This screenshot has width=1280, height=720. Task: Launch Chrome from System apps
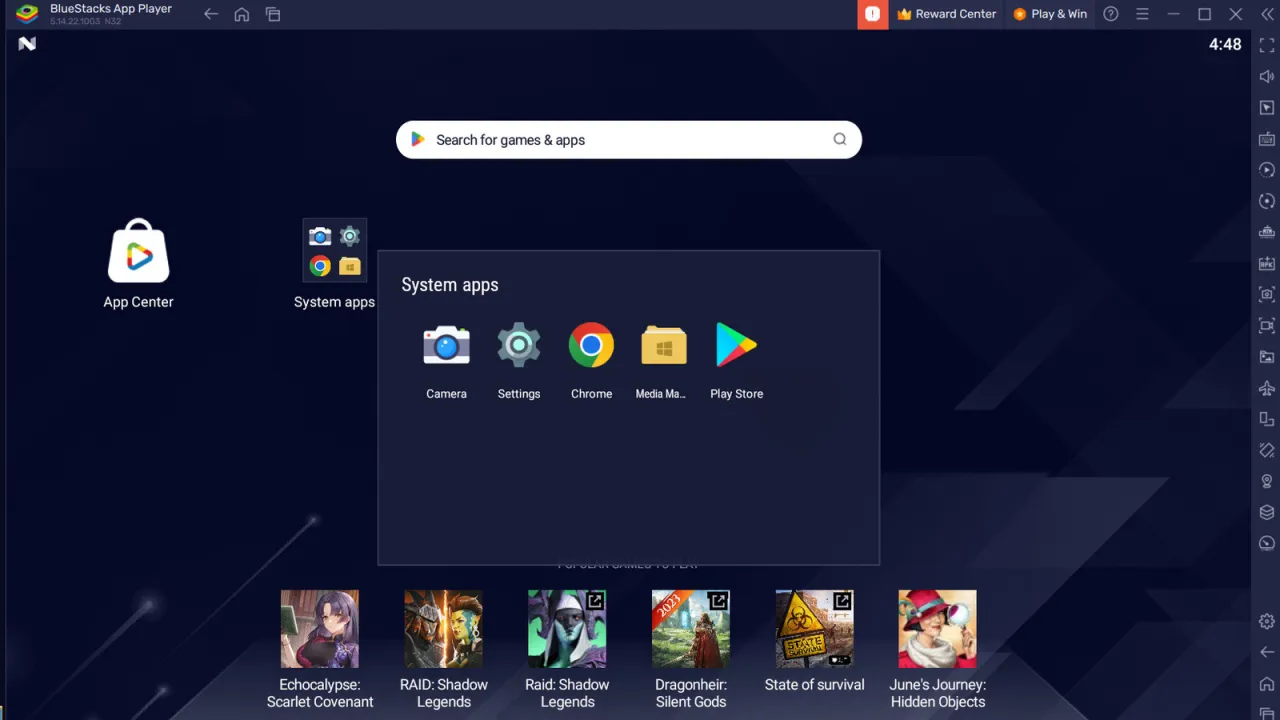591,345
